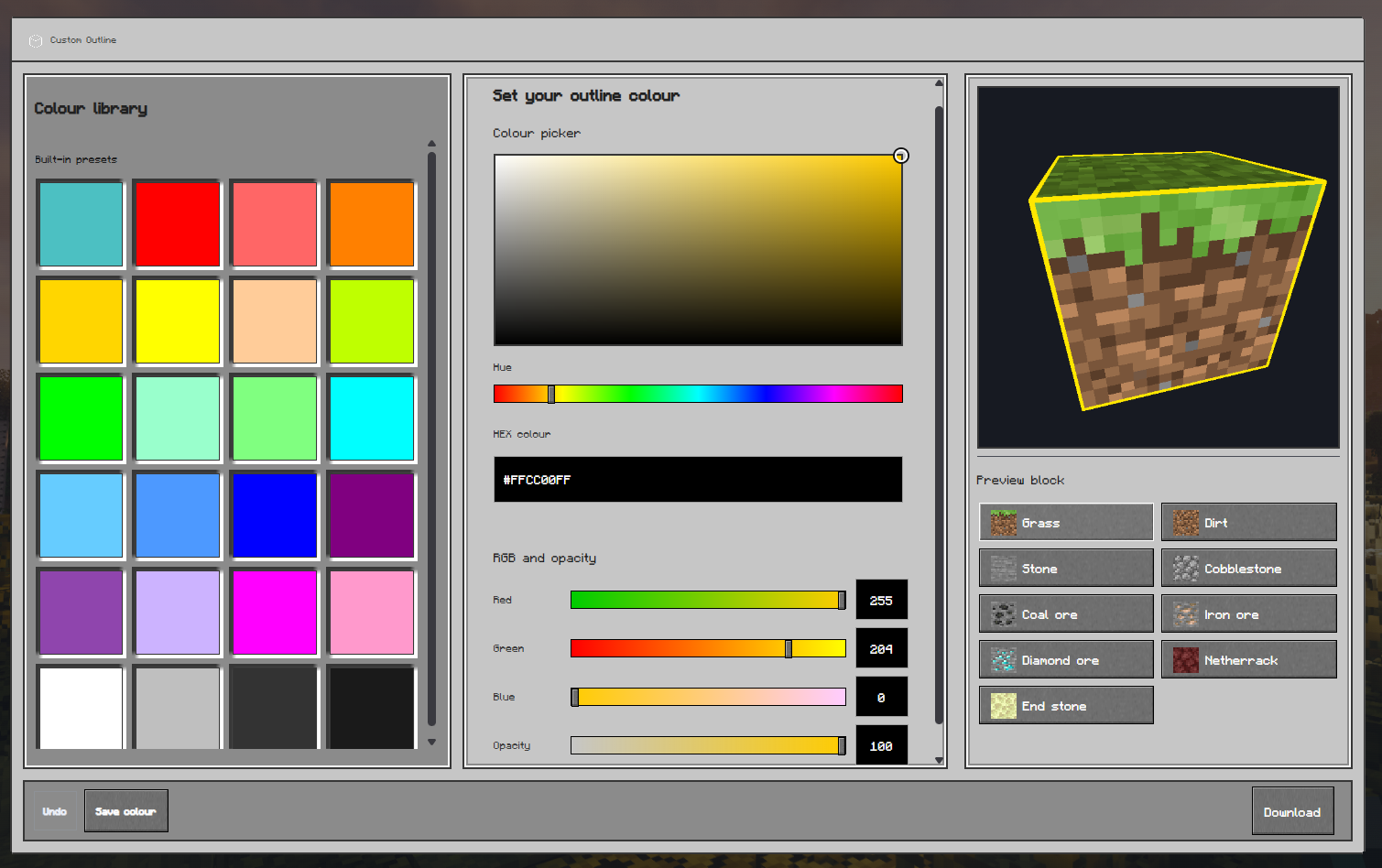Image resolution: width=1382 pixels, height=868 pixels.
Task: Use the magenta preset swatch
Action: tap(275, 612)
